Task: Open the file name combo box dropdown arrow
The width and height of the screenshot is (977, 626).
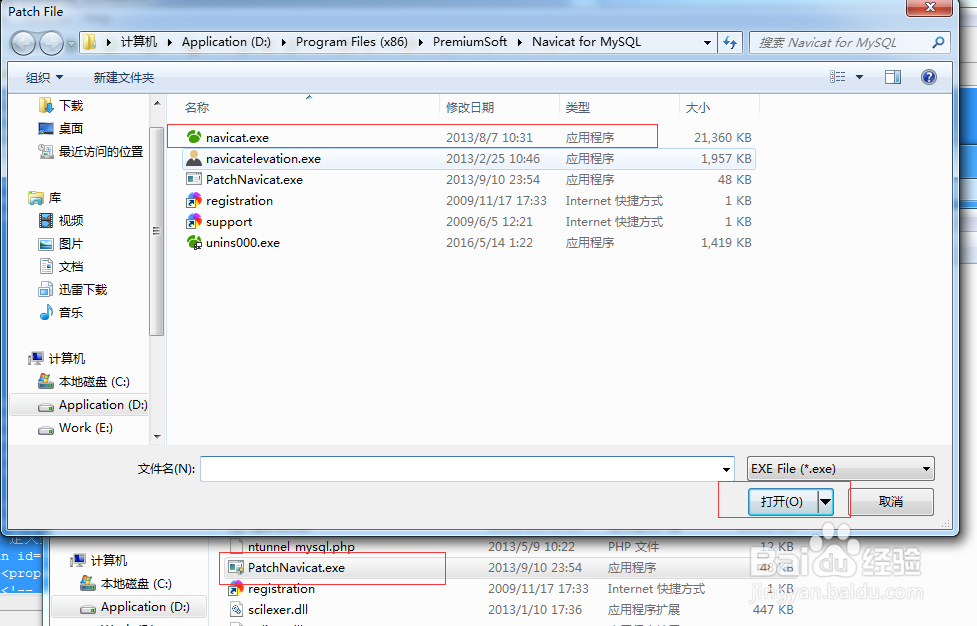Action: click(726, 469)
